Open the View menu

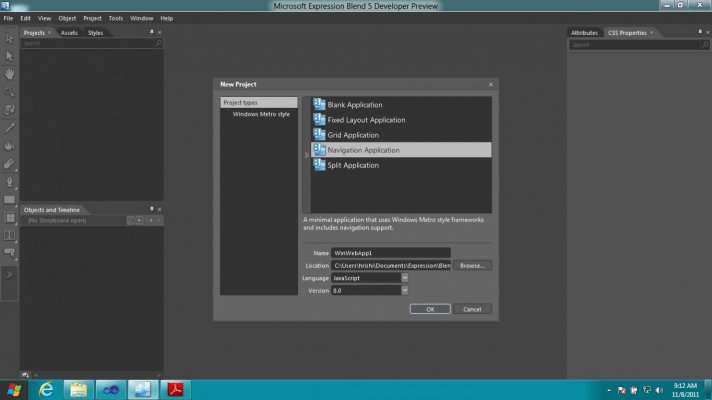point(44,18)
